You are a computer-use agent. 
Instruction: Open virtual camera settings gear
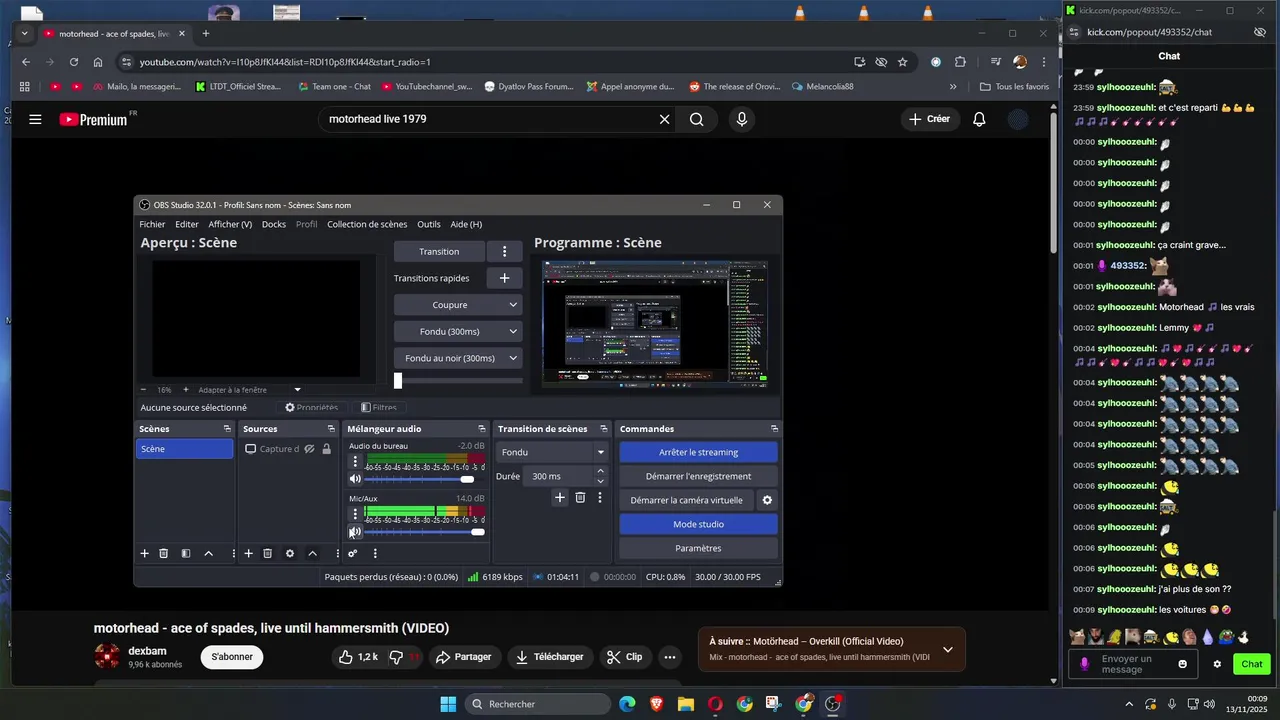767,500
